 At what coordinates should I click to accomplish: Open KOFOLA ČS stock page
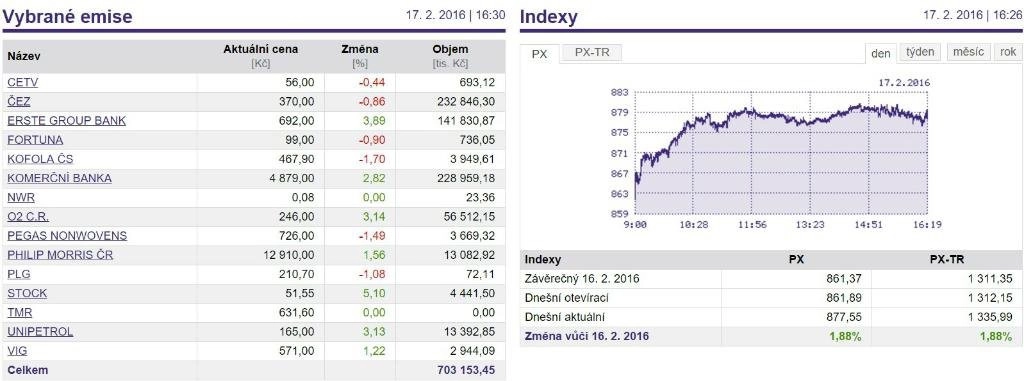[x=40, y=159]
